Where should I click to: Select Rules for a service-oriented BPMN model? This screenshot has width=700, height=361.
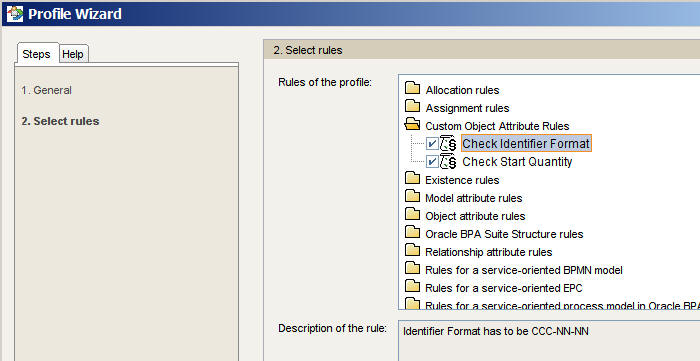[524, 270]
